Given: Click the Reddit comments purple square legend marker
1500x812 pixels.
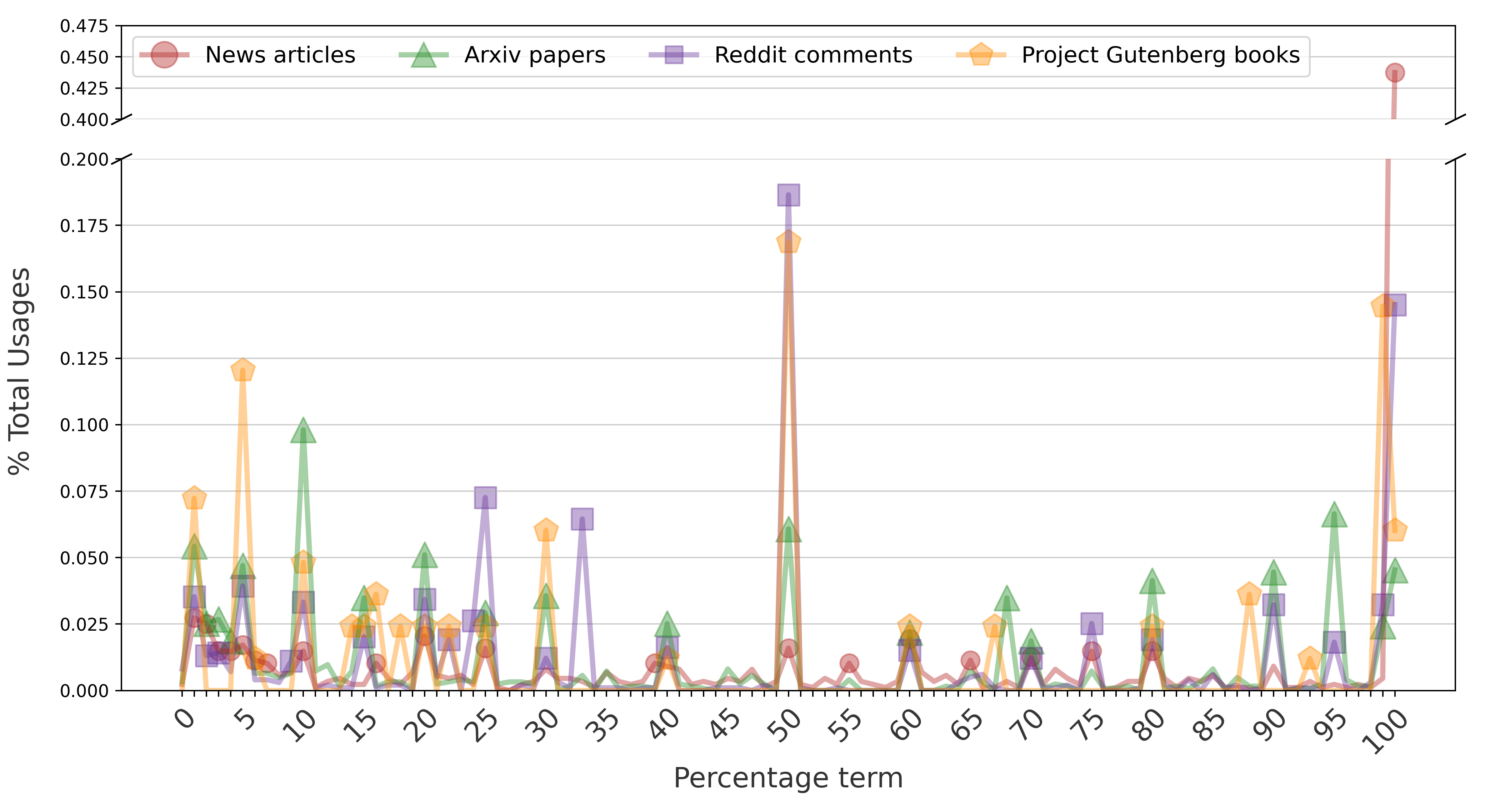Looking at the screenshot, I should point(674,55).
